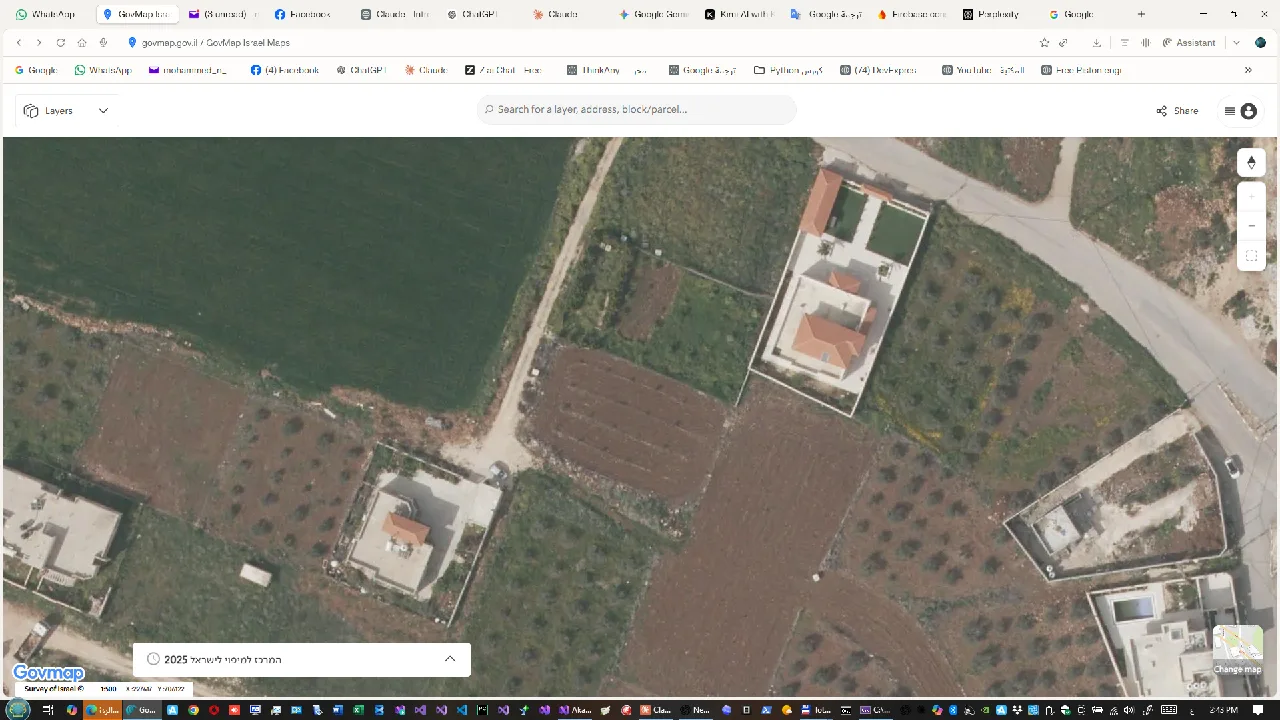Show more bookmarks overflow chevron
This screenshot has height=720, width=1280.
click(1248, 70)
